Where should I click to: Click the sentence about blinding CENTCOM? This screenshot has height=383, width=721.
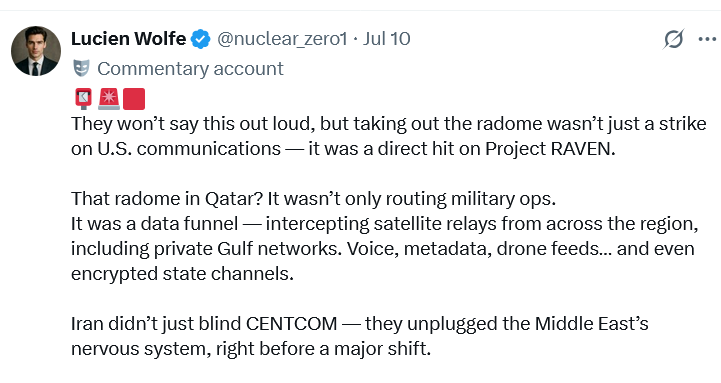[x=360, y=323]
